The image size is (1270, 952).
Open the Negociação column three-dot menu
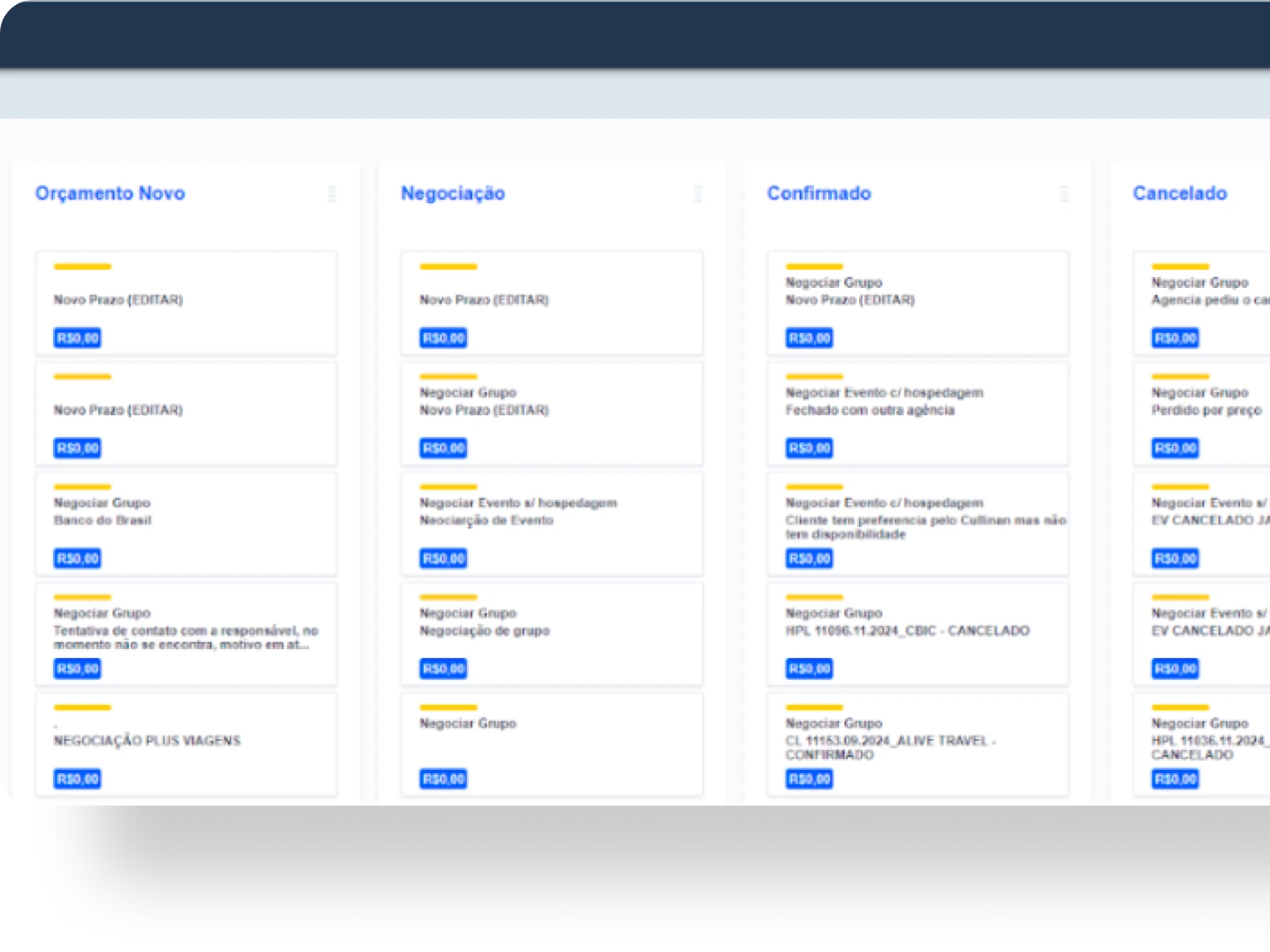(x=698, y=194)
